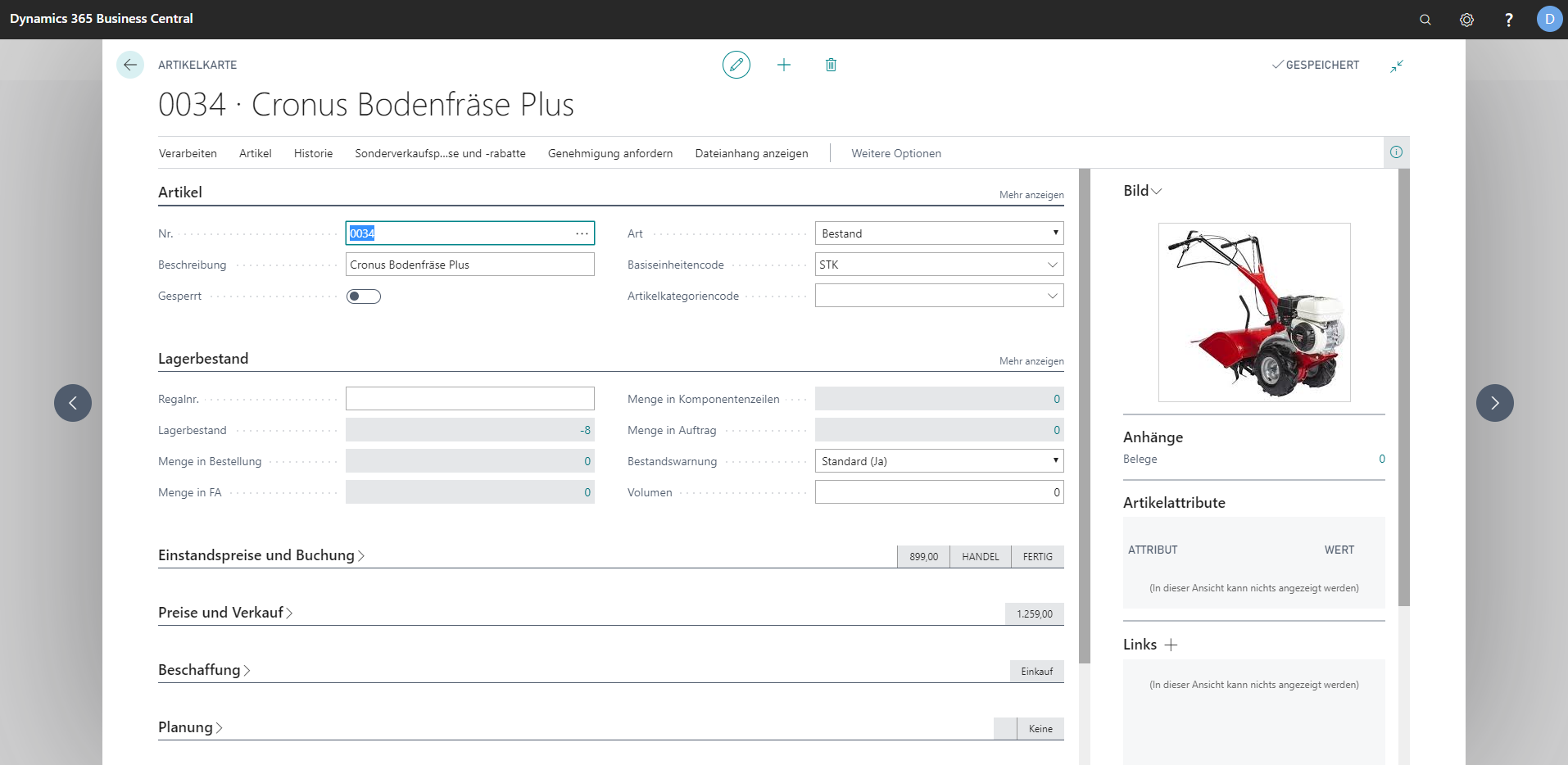Open the Historie menu
Viewport: 1568px width, 765px height.
(313, 153)
